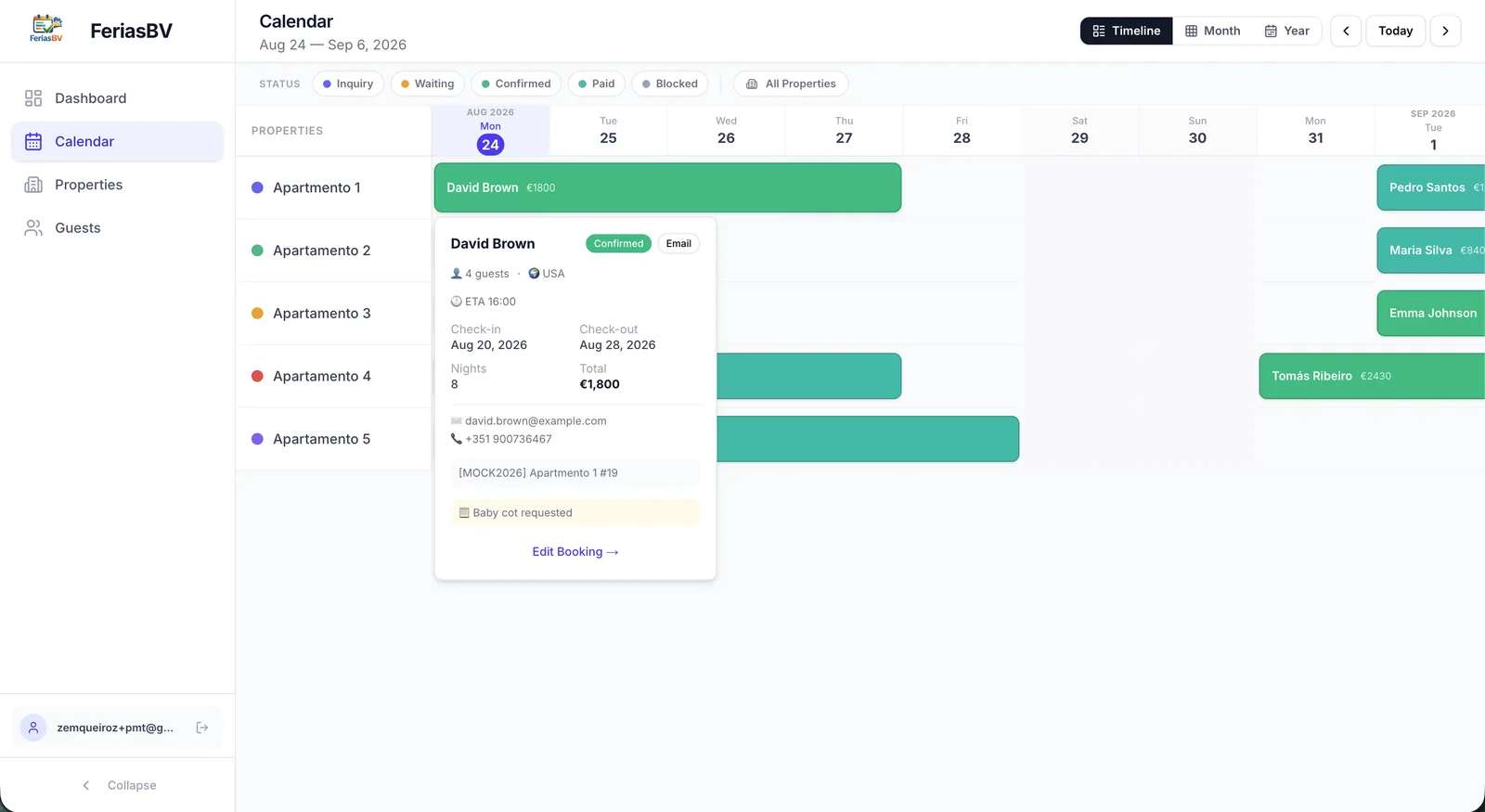
Task: Select the Apartamento 2 row
Action: coord(333,251)
